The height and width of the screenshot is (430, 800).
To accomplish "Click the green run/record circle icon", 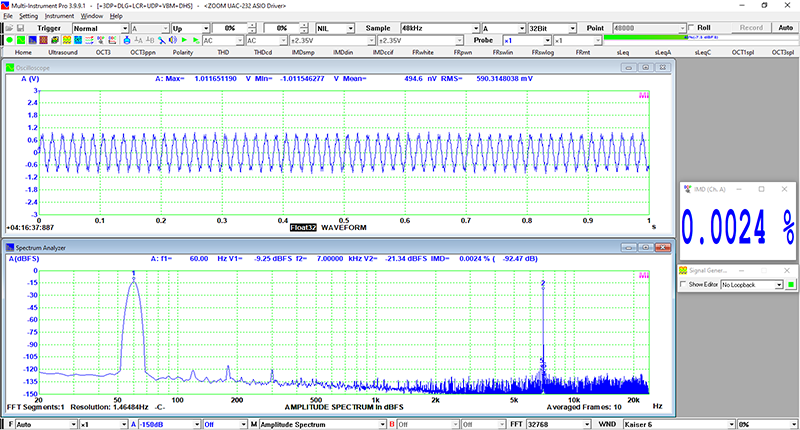I will click(x=8, y=40).
